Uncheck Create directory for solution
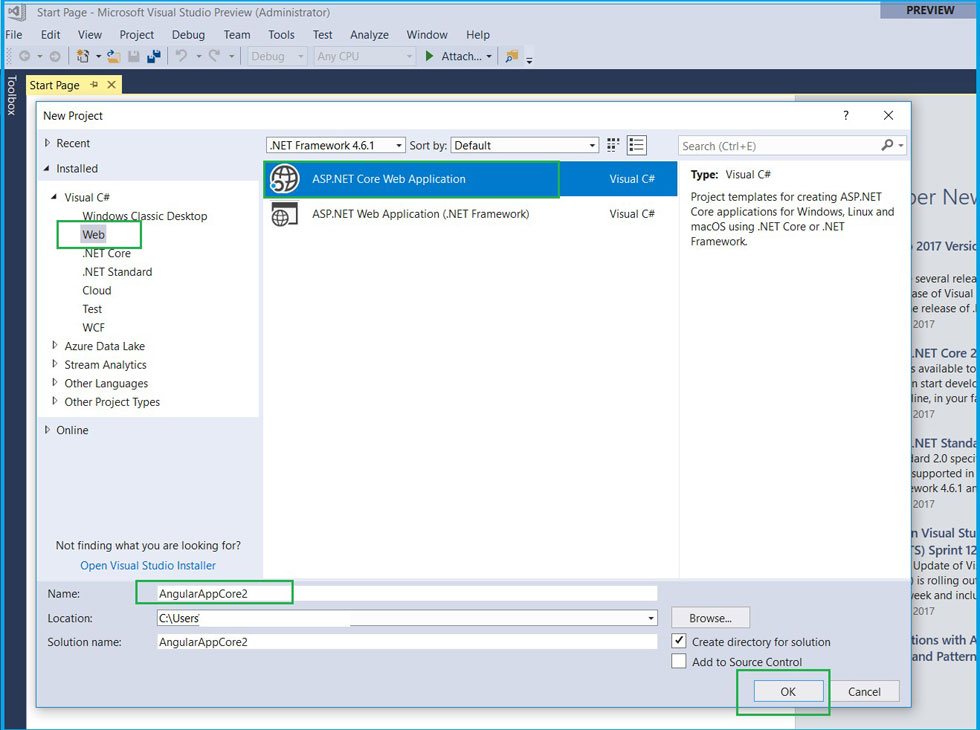Image resolution: width=980 pixels, height=730 pixels. 679,642
